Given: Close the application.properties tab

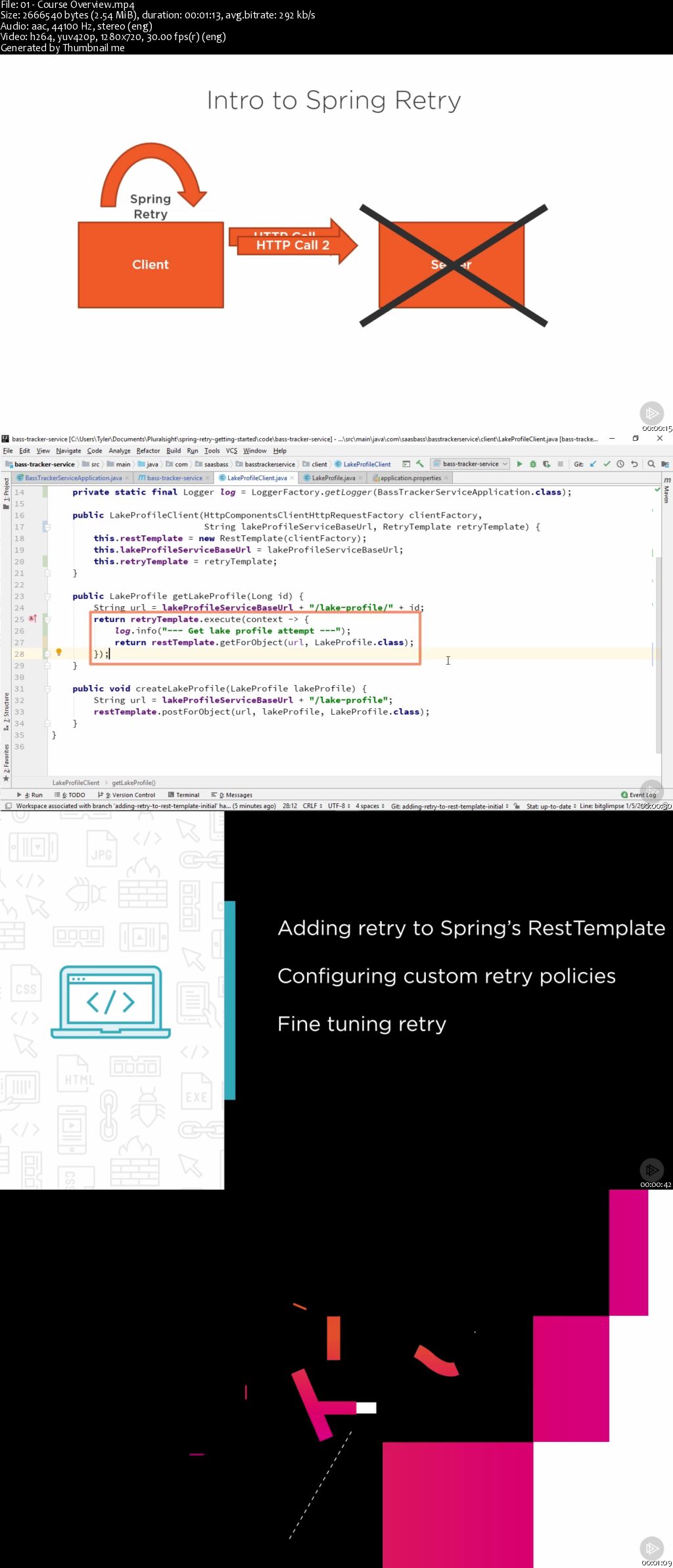Looking at the screenshot, I should coord(446,478).
